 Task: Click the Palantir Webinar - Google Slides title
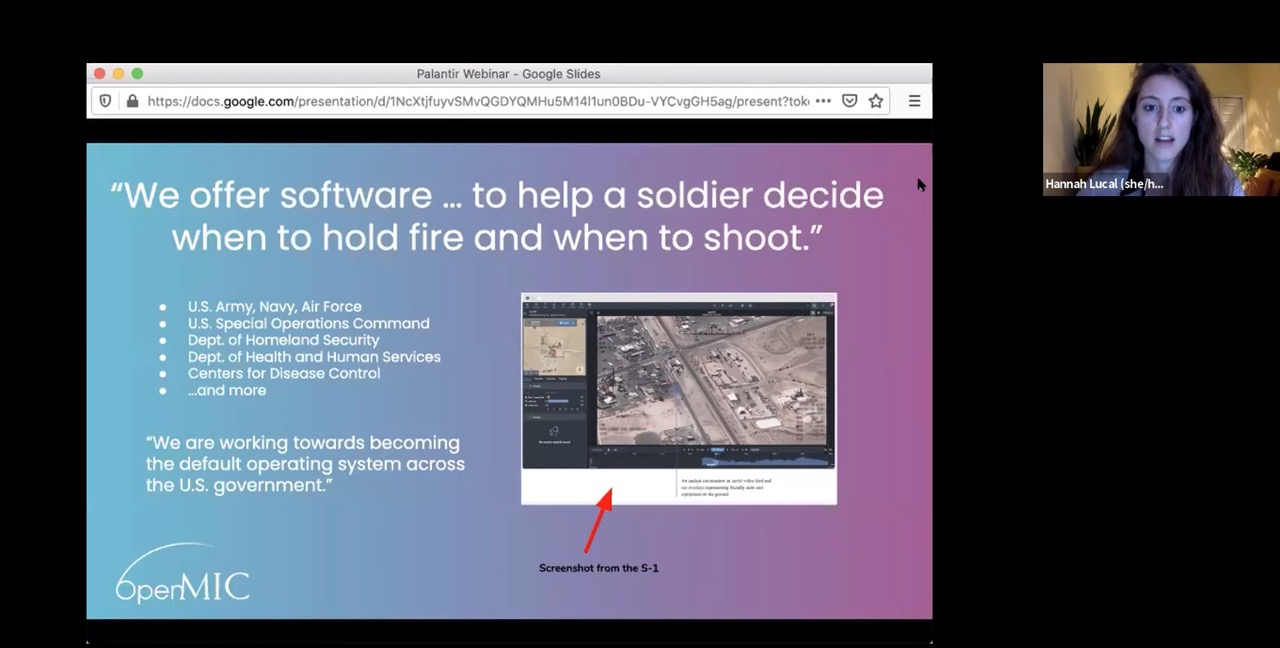pyautogui.click(x=508, y=74)
